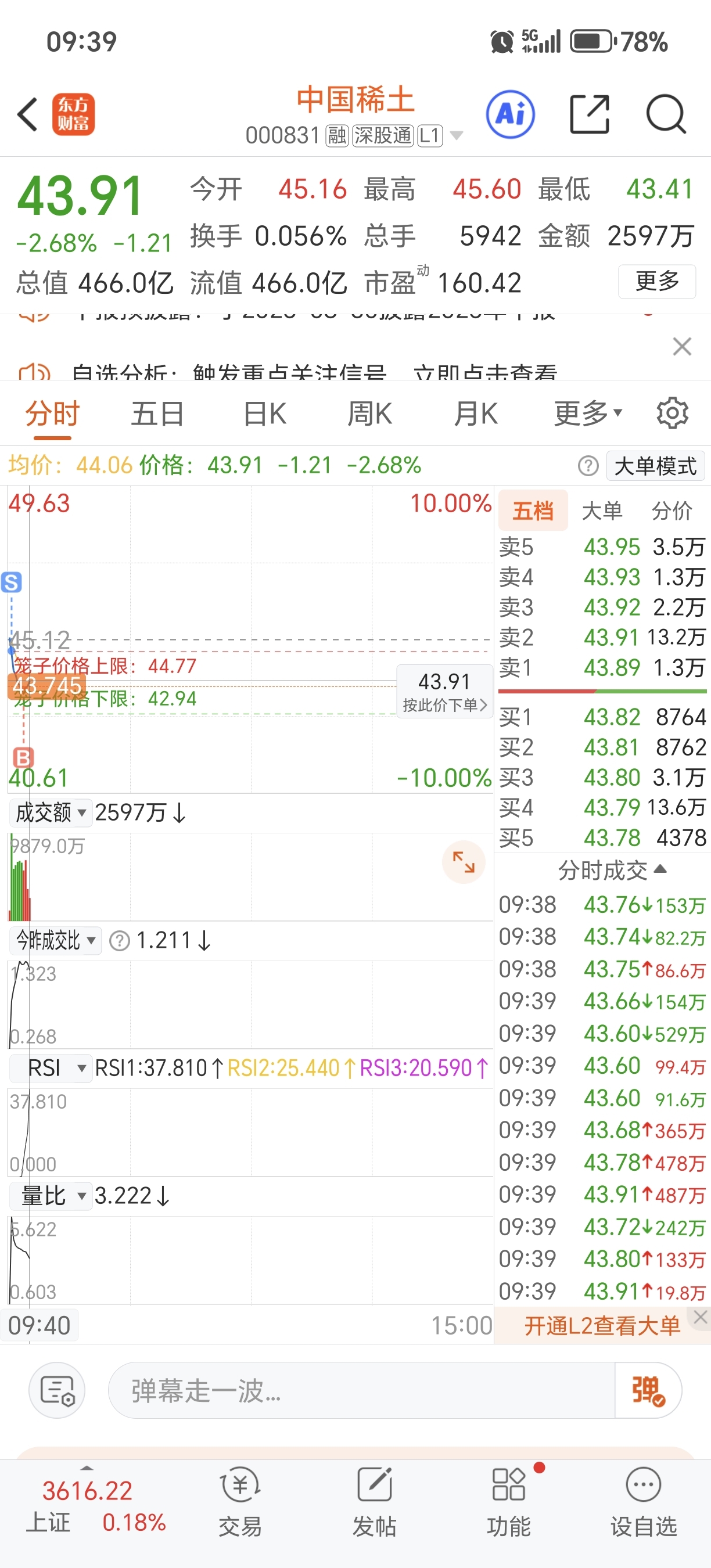Tap the 更多 button in quote summary

click(657, 281)
